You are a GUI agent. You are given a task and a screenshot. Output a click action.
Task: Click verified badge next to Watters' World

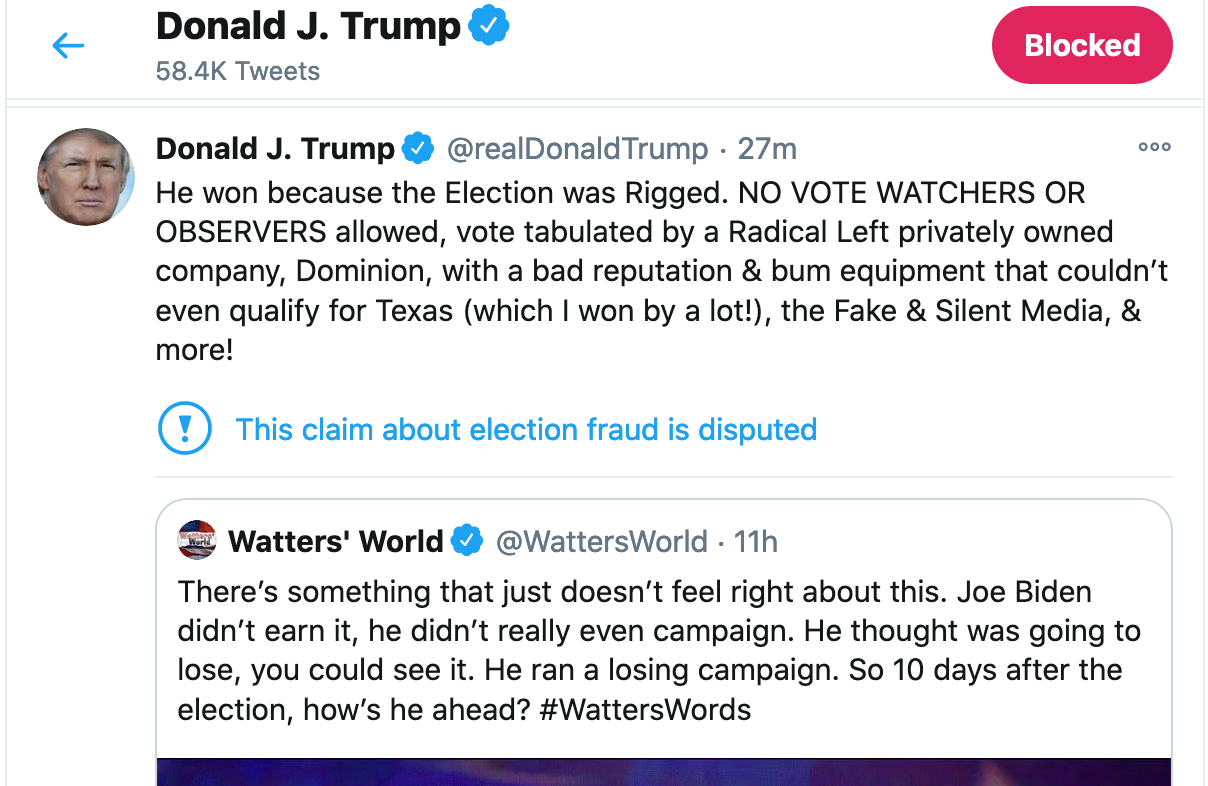coord(467,542)
